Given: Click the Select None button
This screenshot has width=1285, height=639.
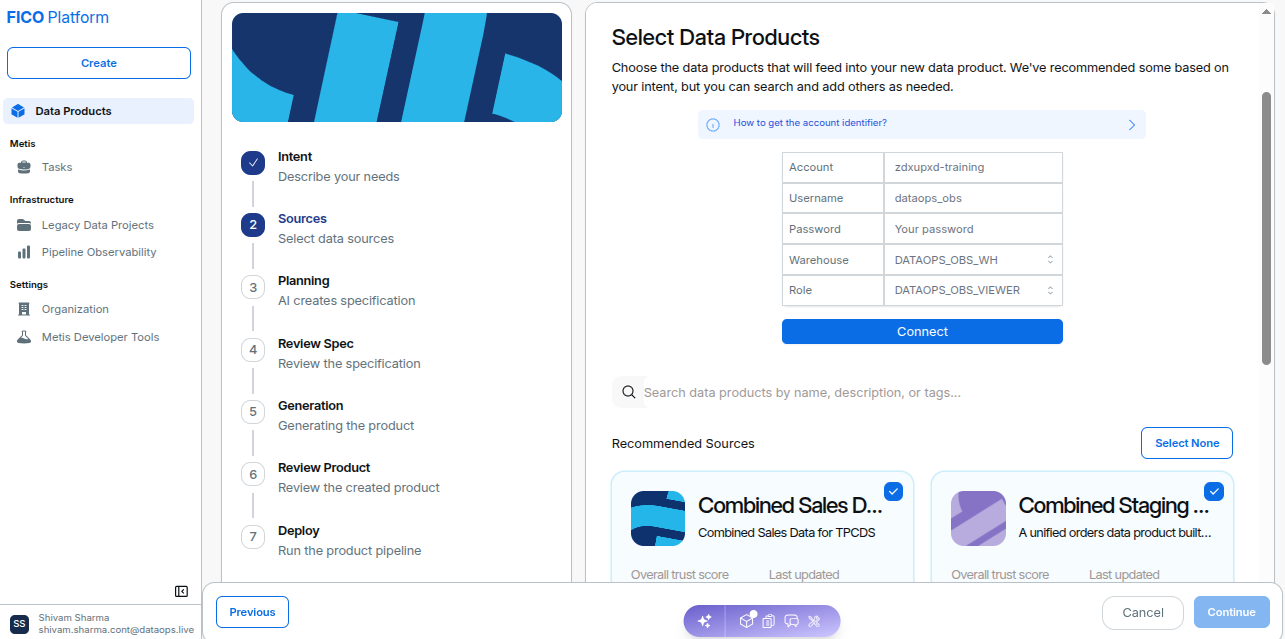Looking at the screenshot, I should point(1187,443).
